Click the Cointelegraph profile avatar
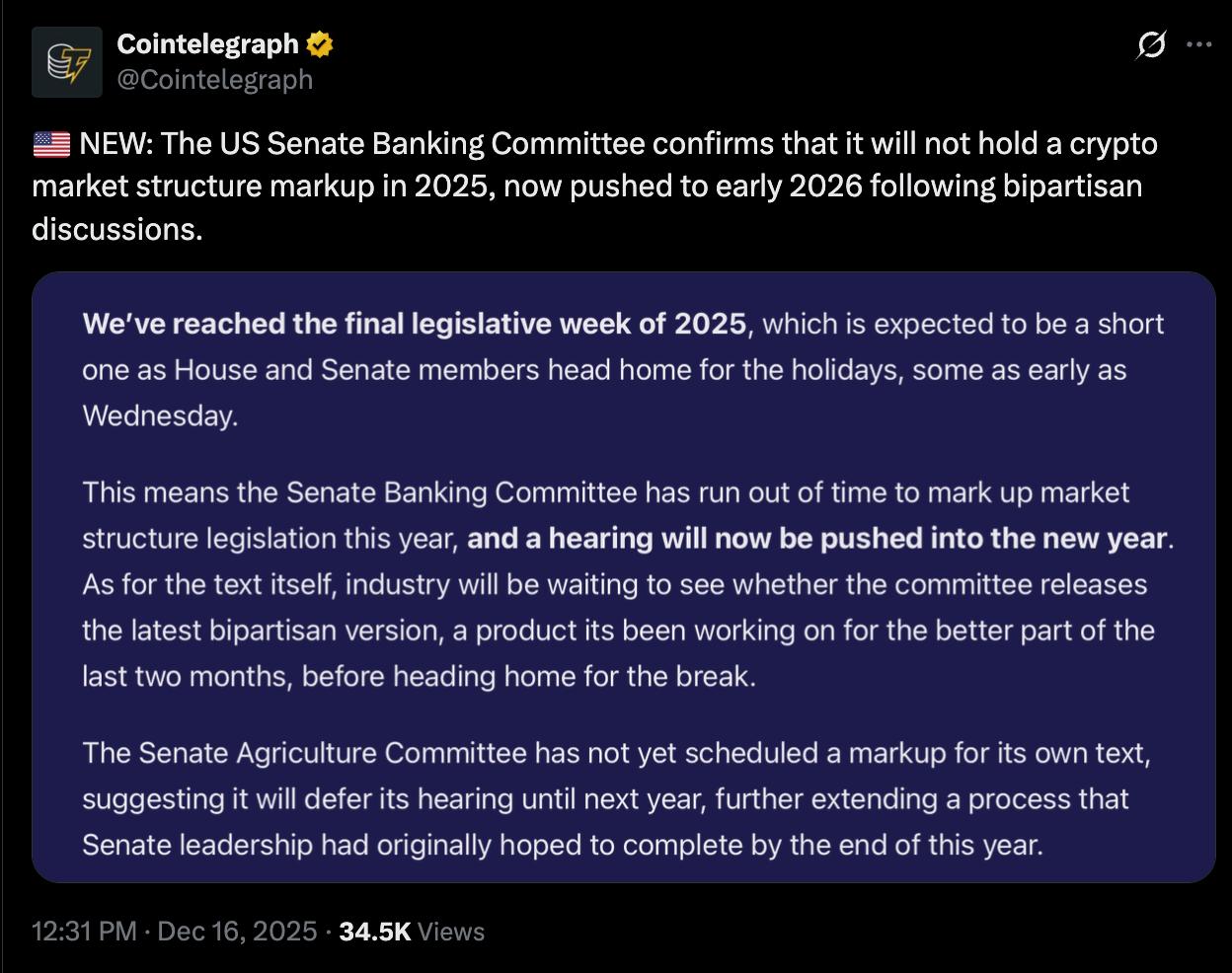The height and width of the screenshot is (973, 1232). [x=66, y=62]
